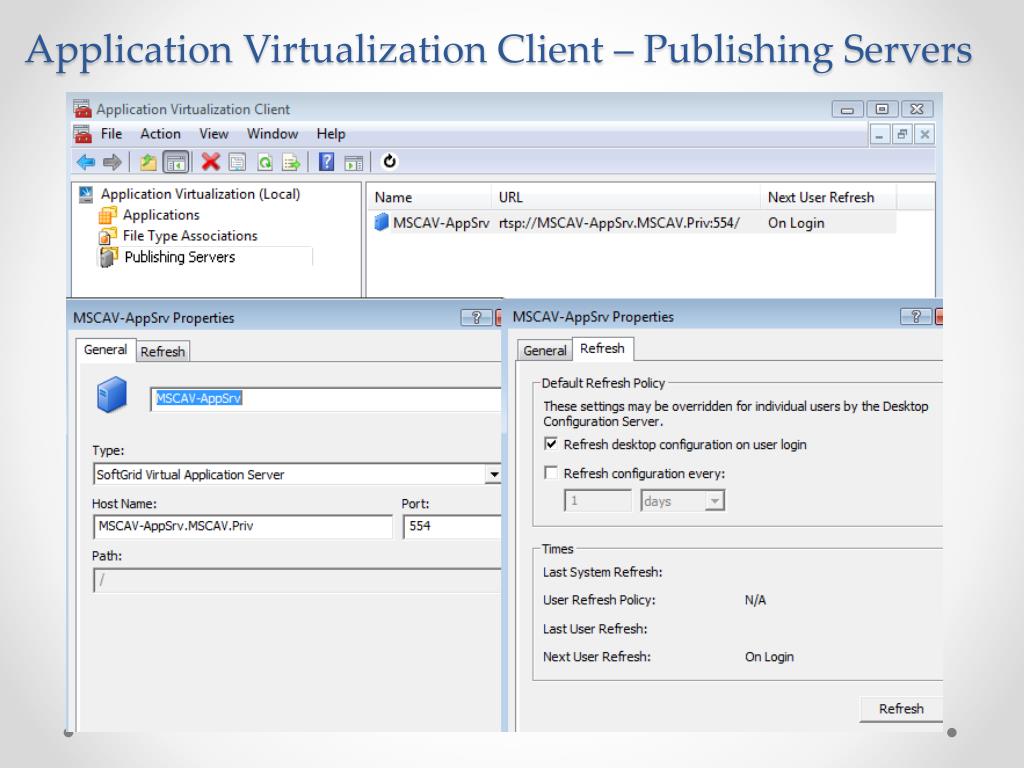Click the ? help button on the Host Name dialog

476,317
